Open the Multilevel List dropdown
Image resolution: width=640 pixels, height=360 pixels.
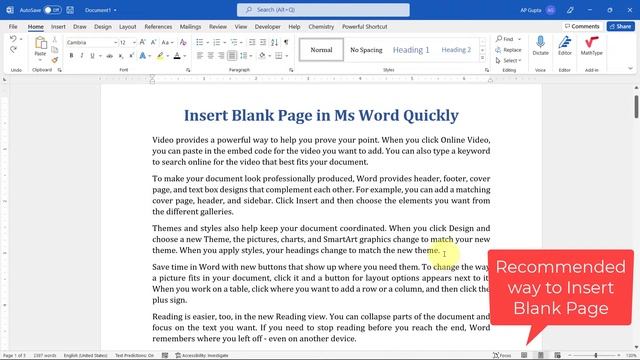pyautogui.click(x=242, y=42)
